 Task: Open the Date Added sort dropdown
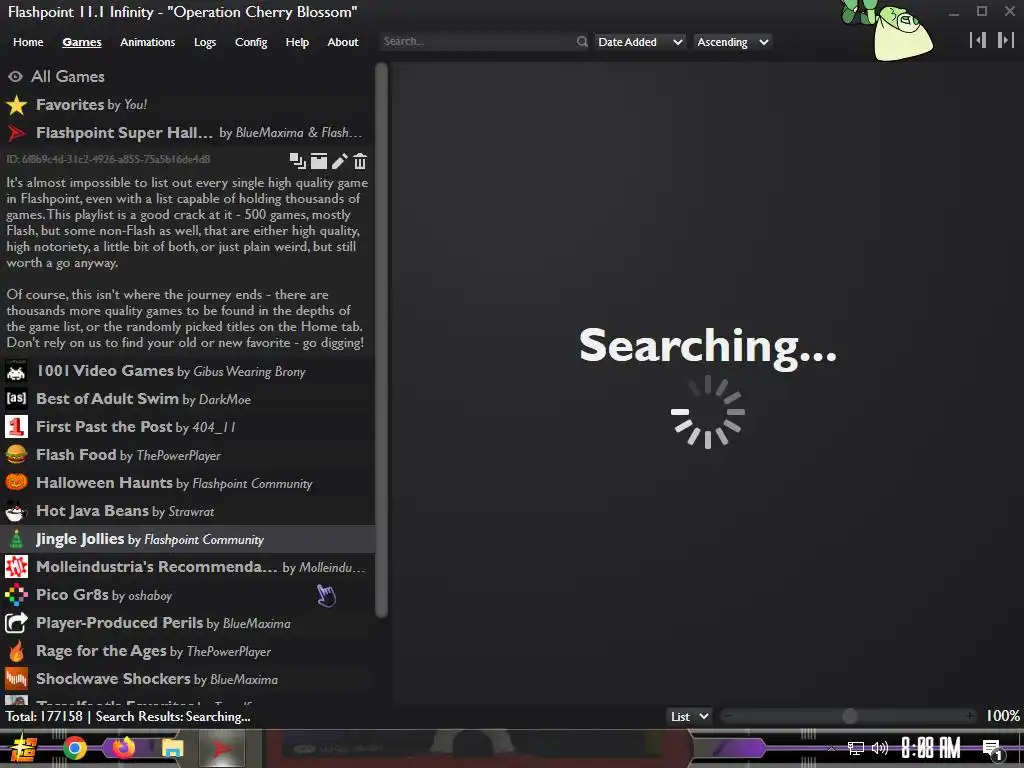[x=639, y=42]
